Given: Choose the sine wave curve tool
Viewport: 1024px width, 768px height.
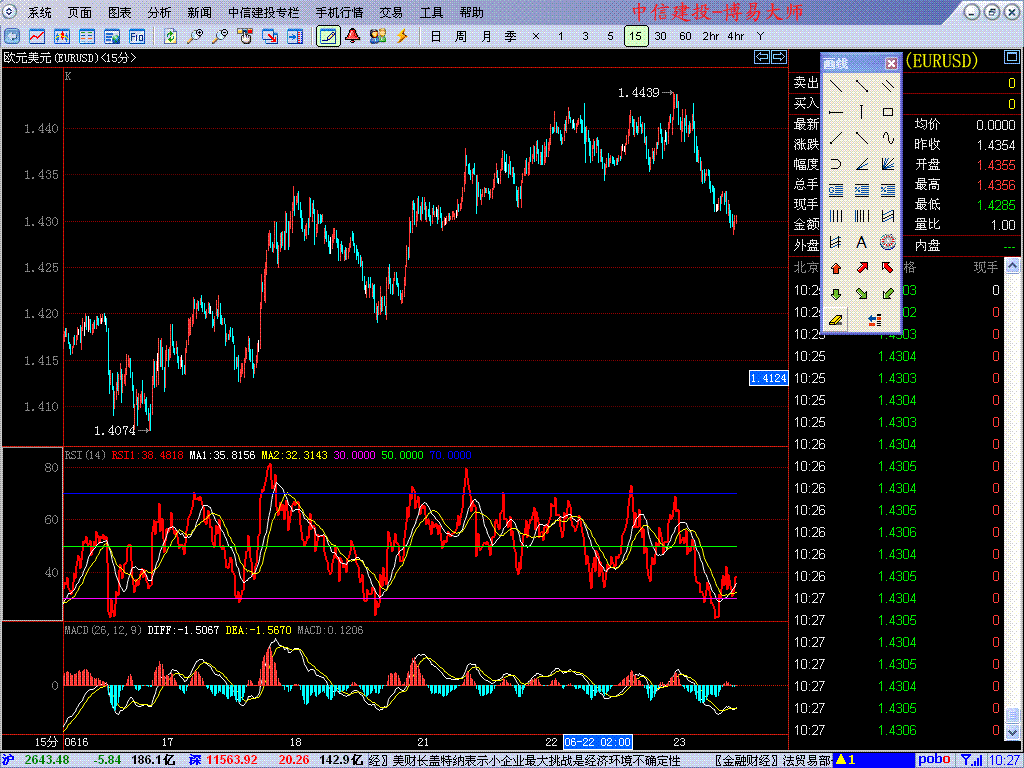Looking at the screenshot, I should [x=888, y=138].
